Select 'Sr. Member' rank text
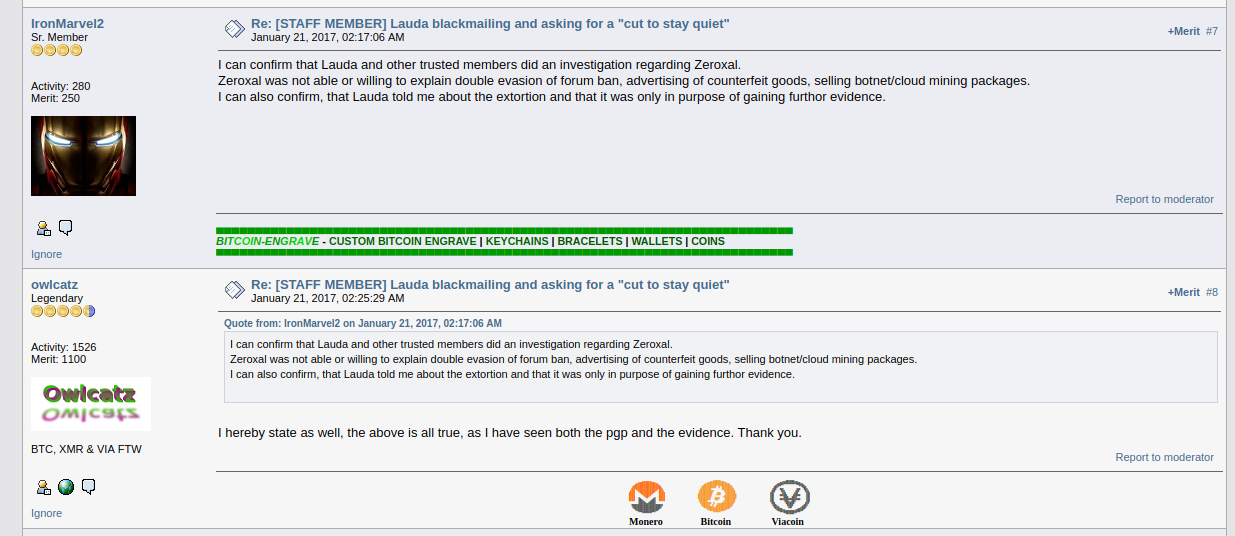 tap(59, 37)
